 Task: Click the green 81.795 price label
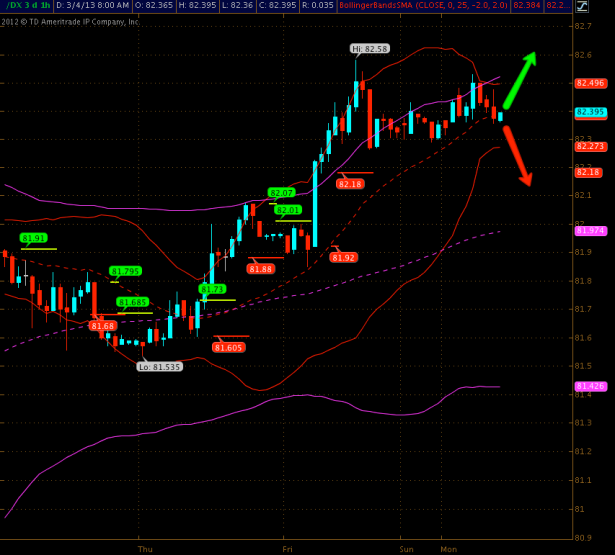click(x=126, y=271)
